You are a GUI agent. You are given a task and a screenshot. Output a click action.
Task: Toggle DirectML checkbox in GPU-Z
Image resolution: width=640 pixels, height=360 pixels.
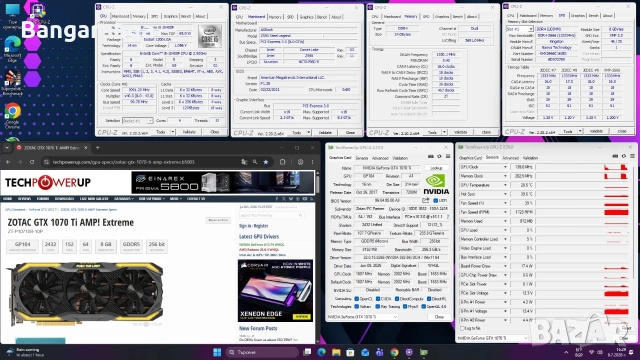point(428,299)
